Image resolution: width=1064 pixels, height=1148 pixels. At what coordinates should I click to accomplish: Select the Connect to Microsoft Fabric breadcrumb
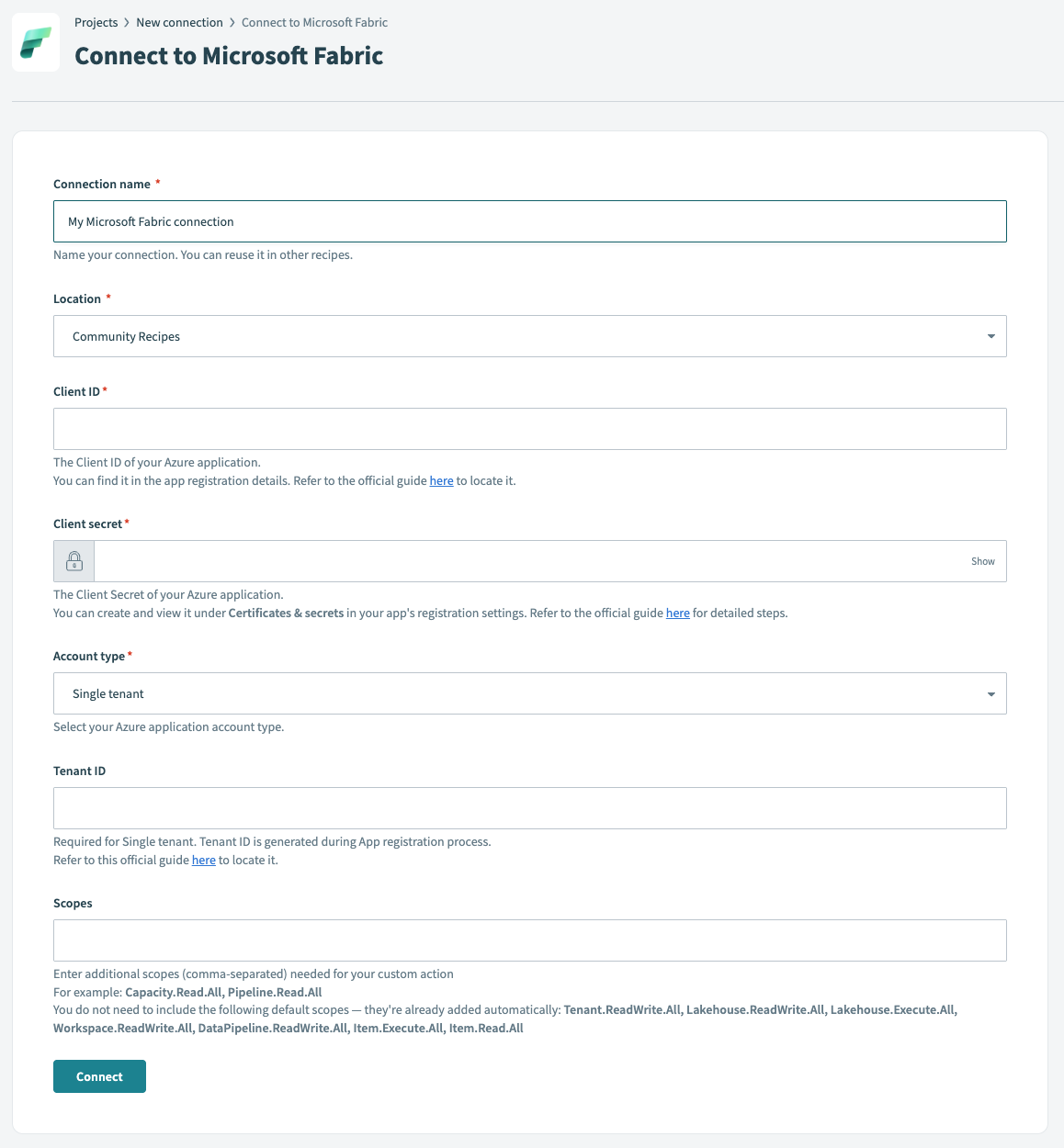click(314, 22)
